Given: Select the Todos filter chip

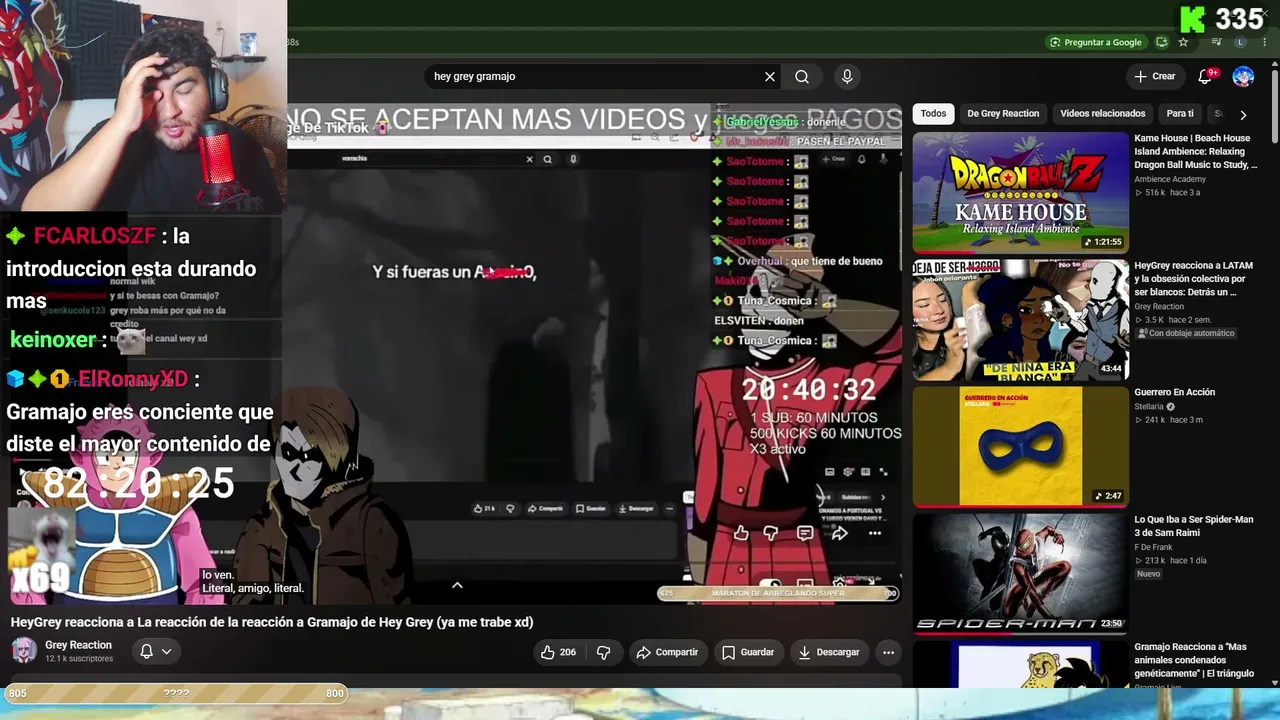Looking at the screenshot, I should [933, 114].
